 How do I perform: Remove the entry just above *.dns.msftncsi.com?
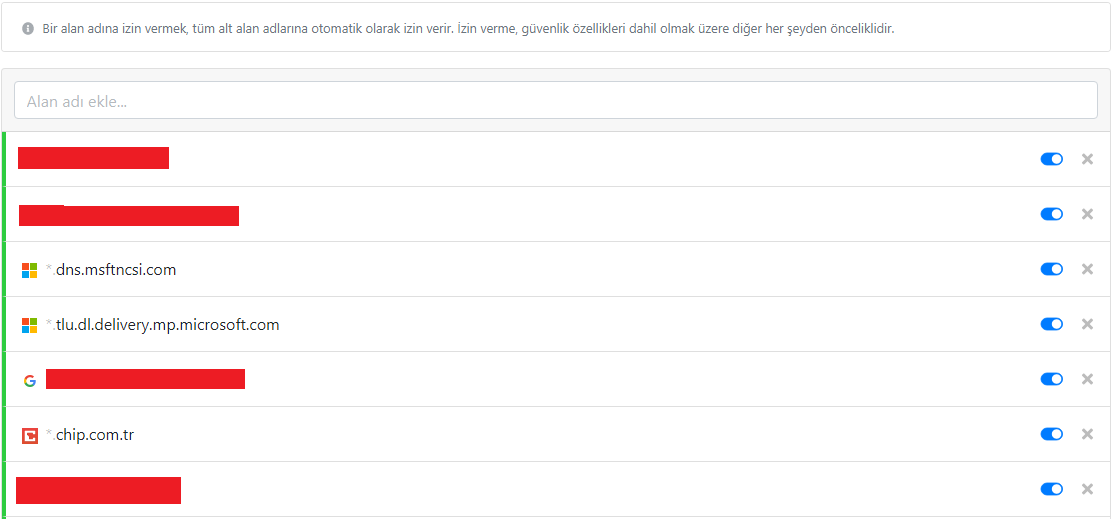click(x=1088, y=214)
